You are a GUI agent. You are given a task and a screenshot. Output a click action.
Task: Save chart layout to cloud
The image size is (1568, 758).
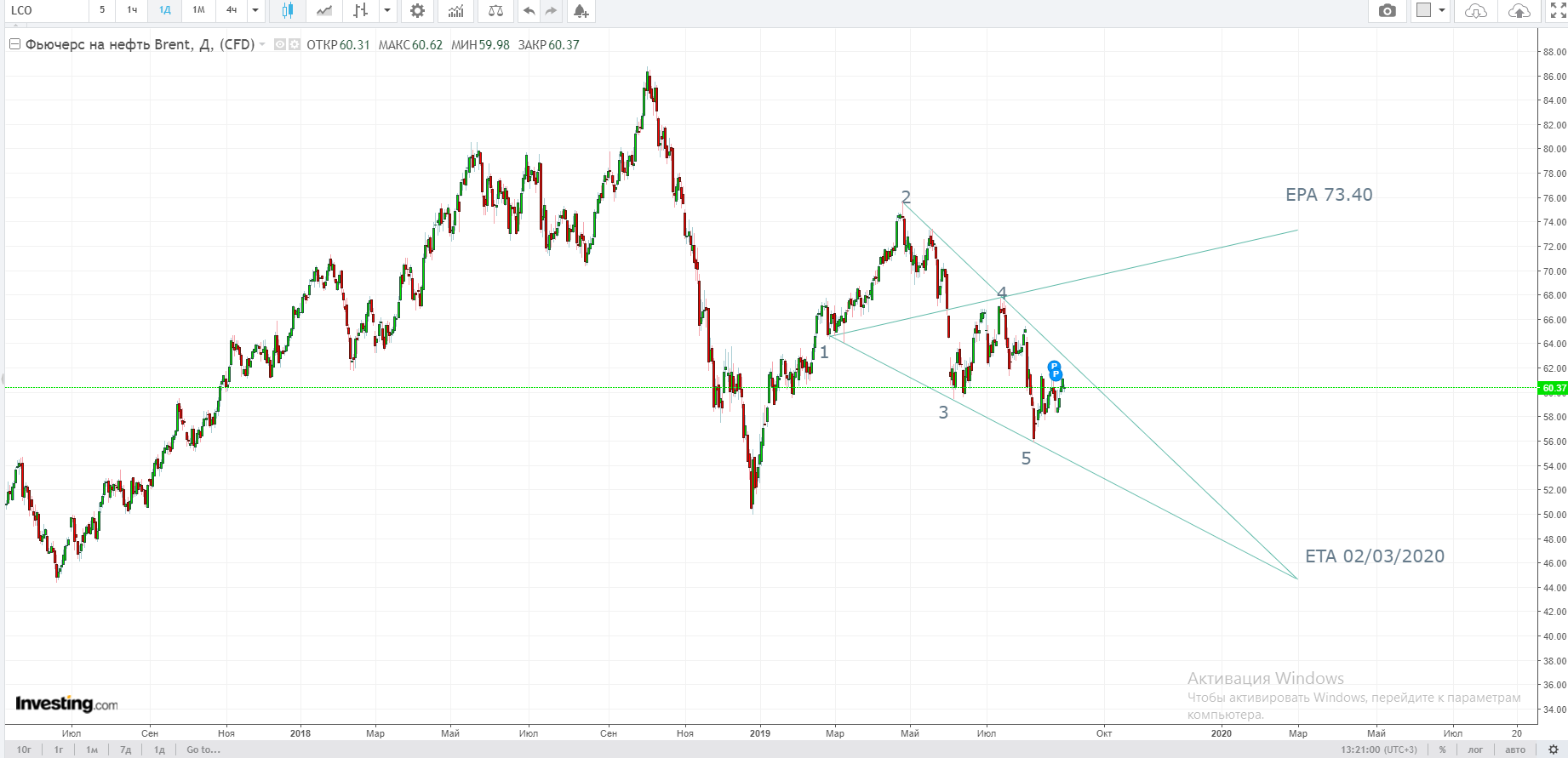pos(1519,11)
